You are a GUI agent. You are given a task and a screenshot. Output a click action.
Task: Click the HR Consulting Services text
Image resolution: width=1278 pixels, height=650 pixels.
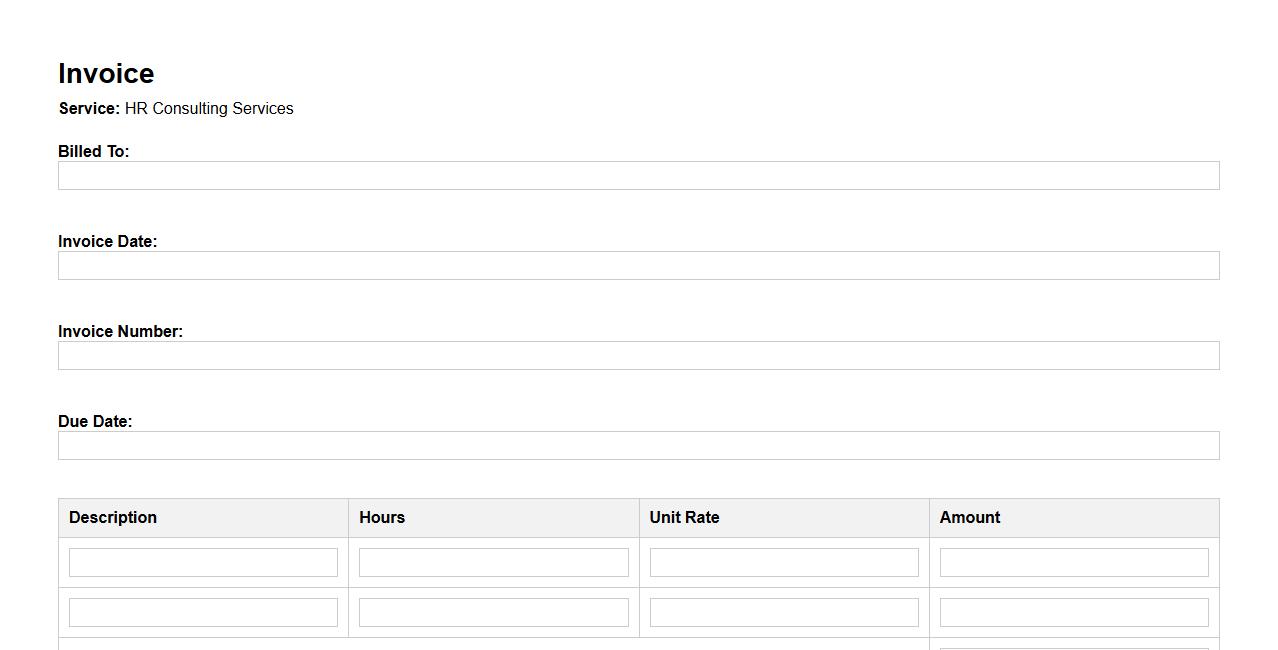(x=209, y=109)
